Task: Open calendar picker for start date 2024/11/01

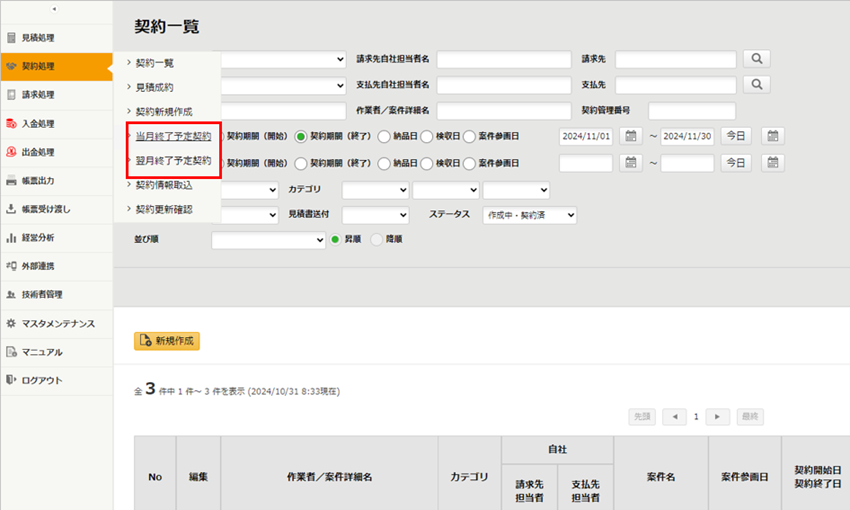Action: [631, 136]
